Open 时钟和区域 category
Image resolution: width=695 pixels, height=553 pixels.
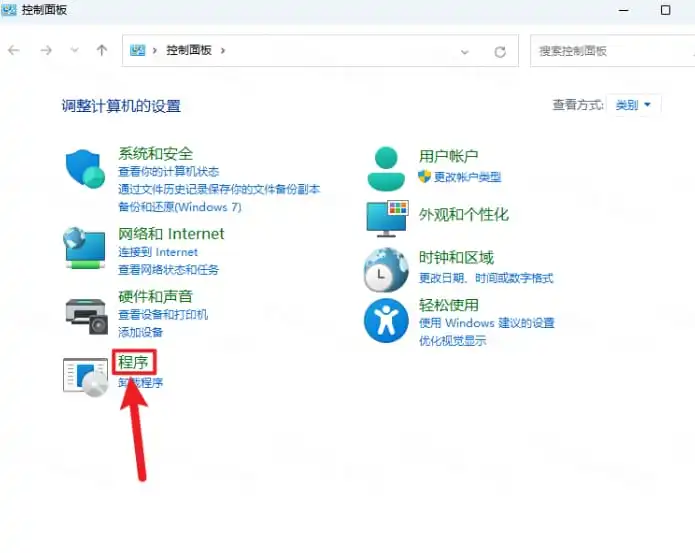(x=456, y=257)
